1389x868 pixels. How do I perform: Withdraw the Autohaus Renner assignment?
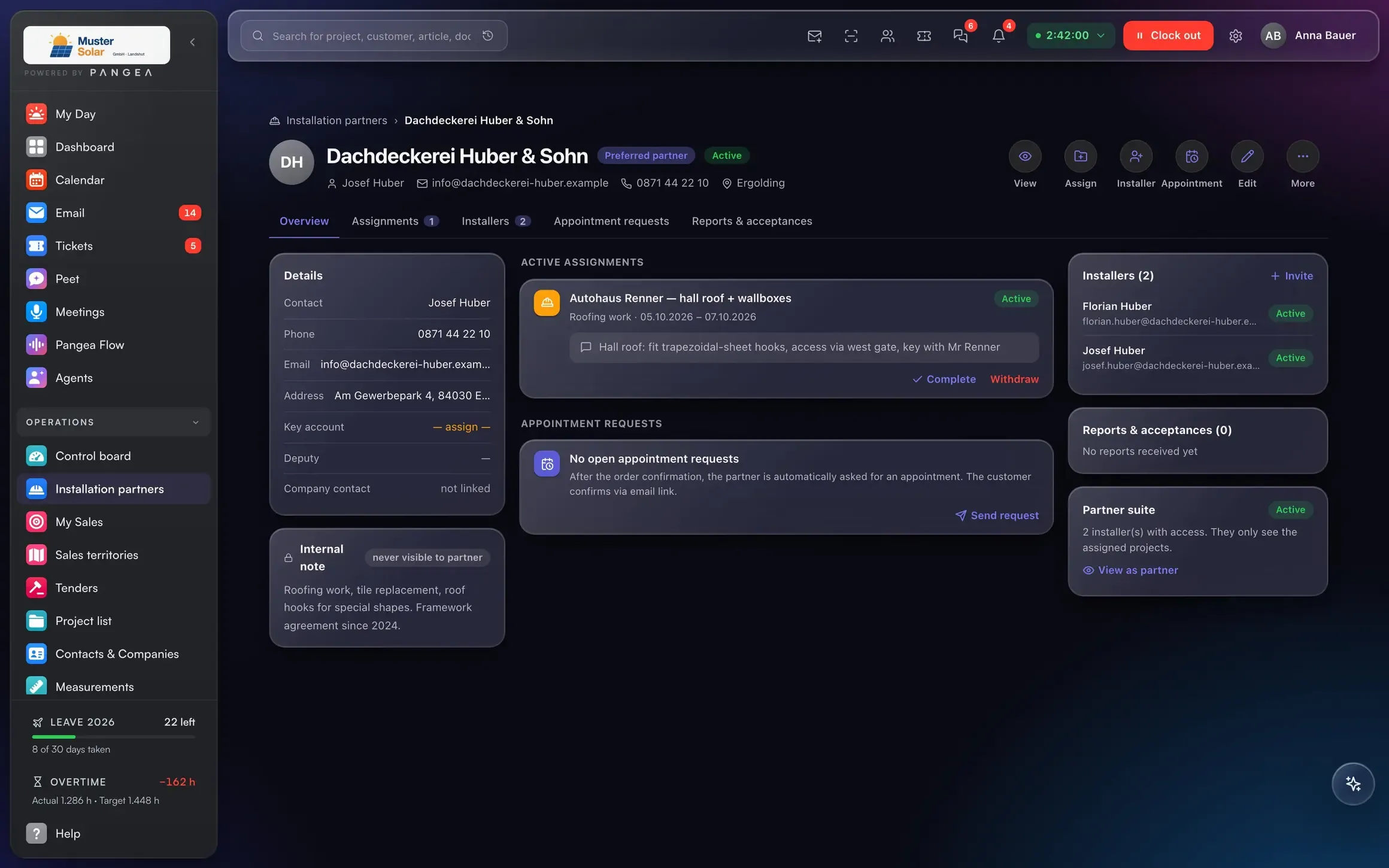click(x=1014, y=380)
